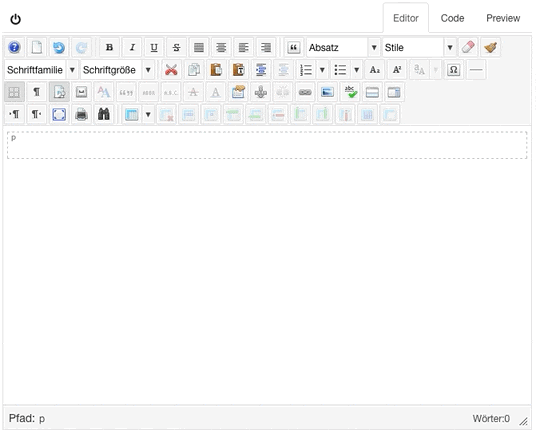Open the anchor icon
Screen dimensions: 536x434
coord(260,92)
